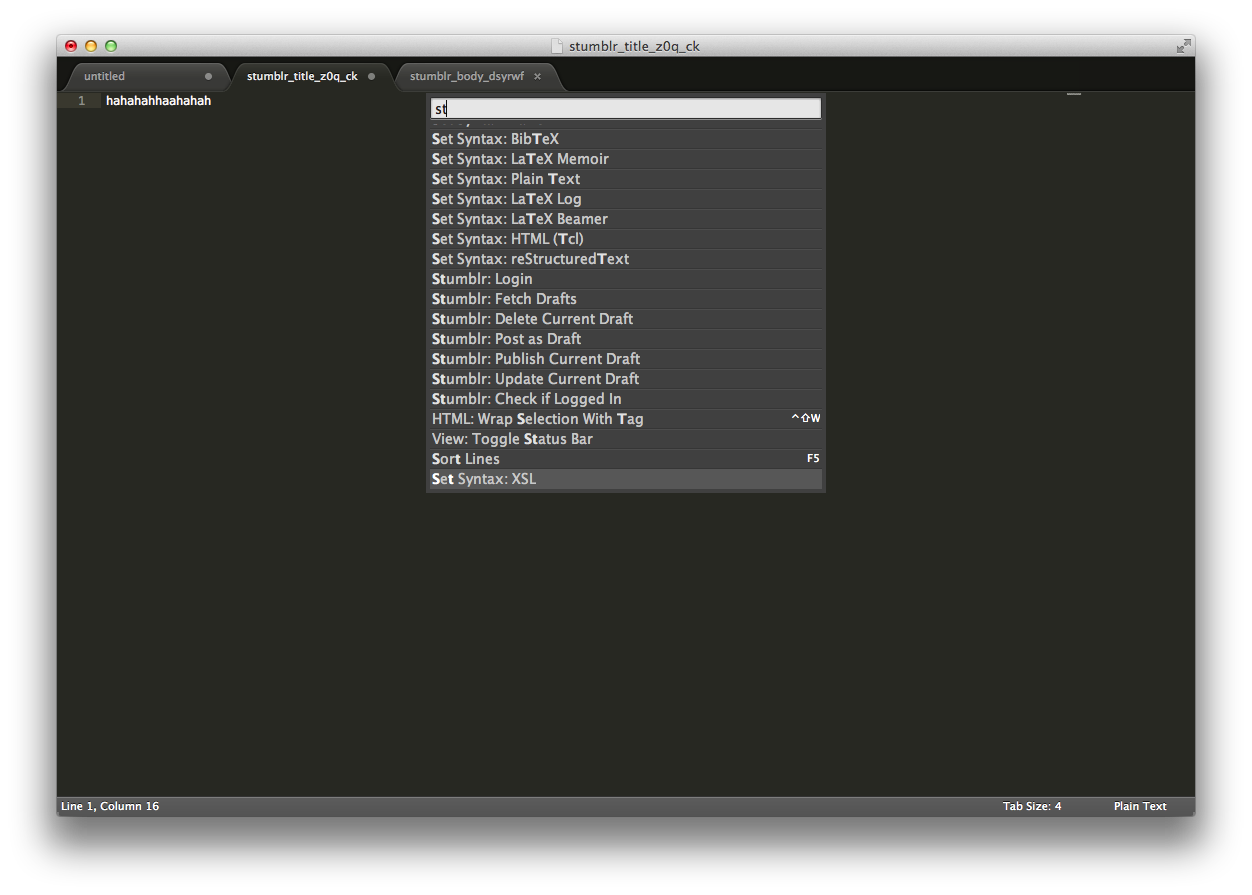Run Stumblr: Login command

[626, 279]
